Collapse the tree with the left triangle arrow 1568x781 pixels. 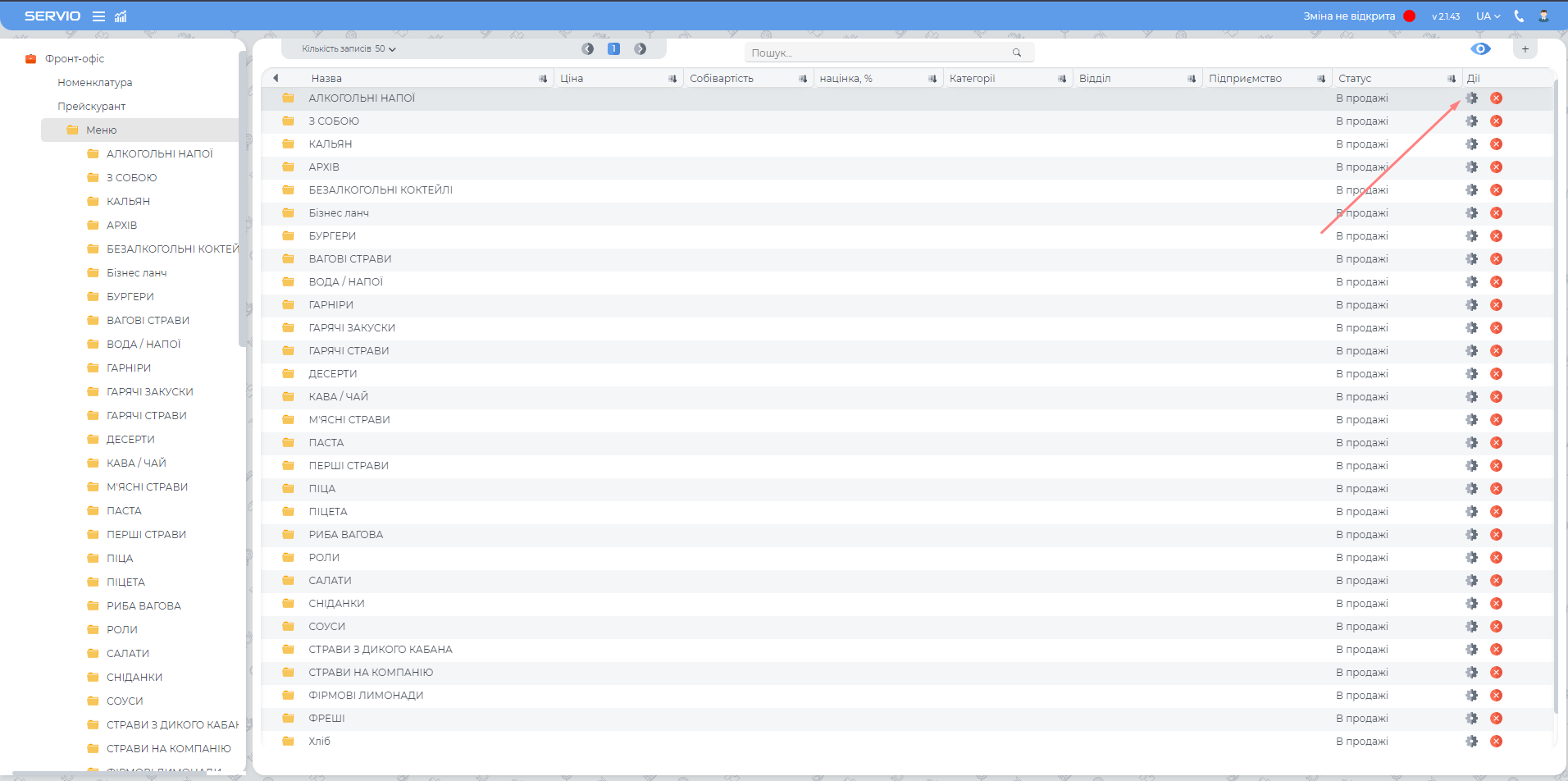[276, 78]
